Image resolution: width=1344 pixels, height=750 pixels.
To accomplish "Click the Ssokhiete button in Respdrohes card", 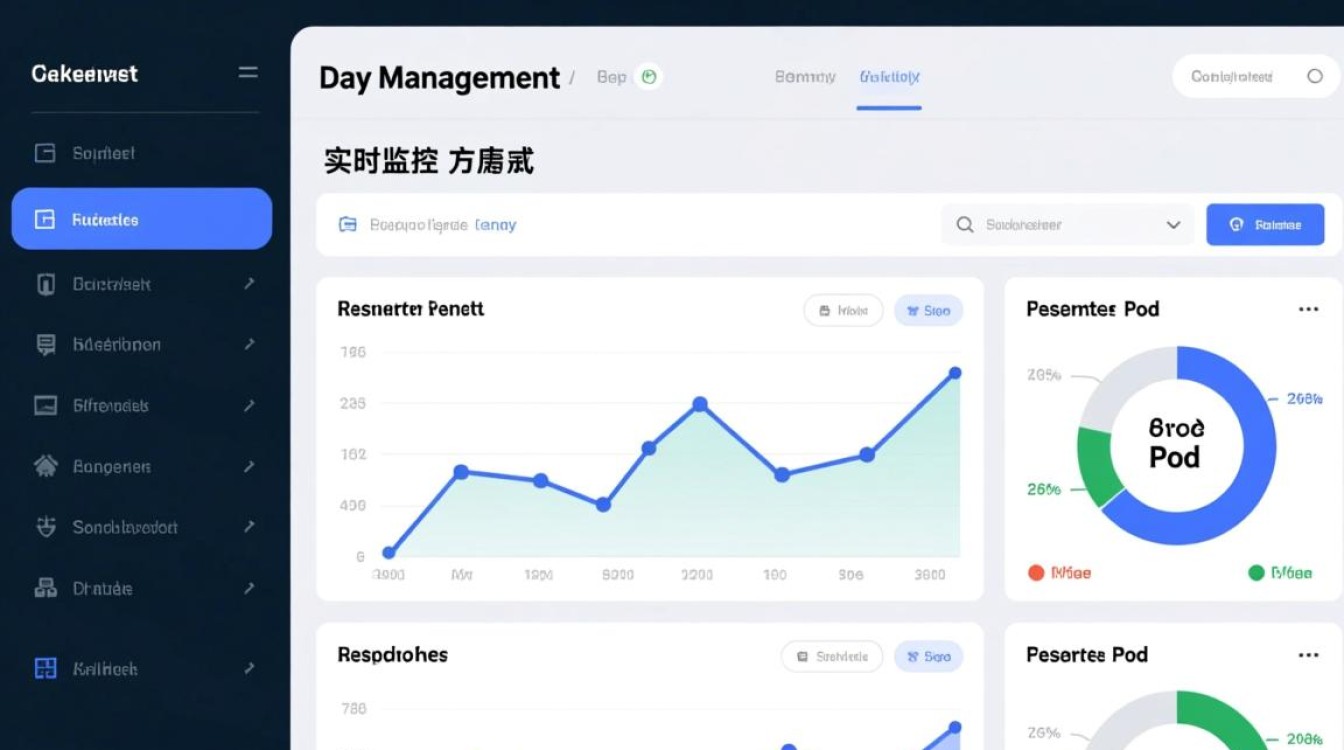I will coord(832,657).
